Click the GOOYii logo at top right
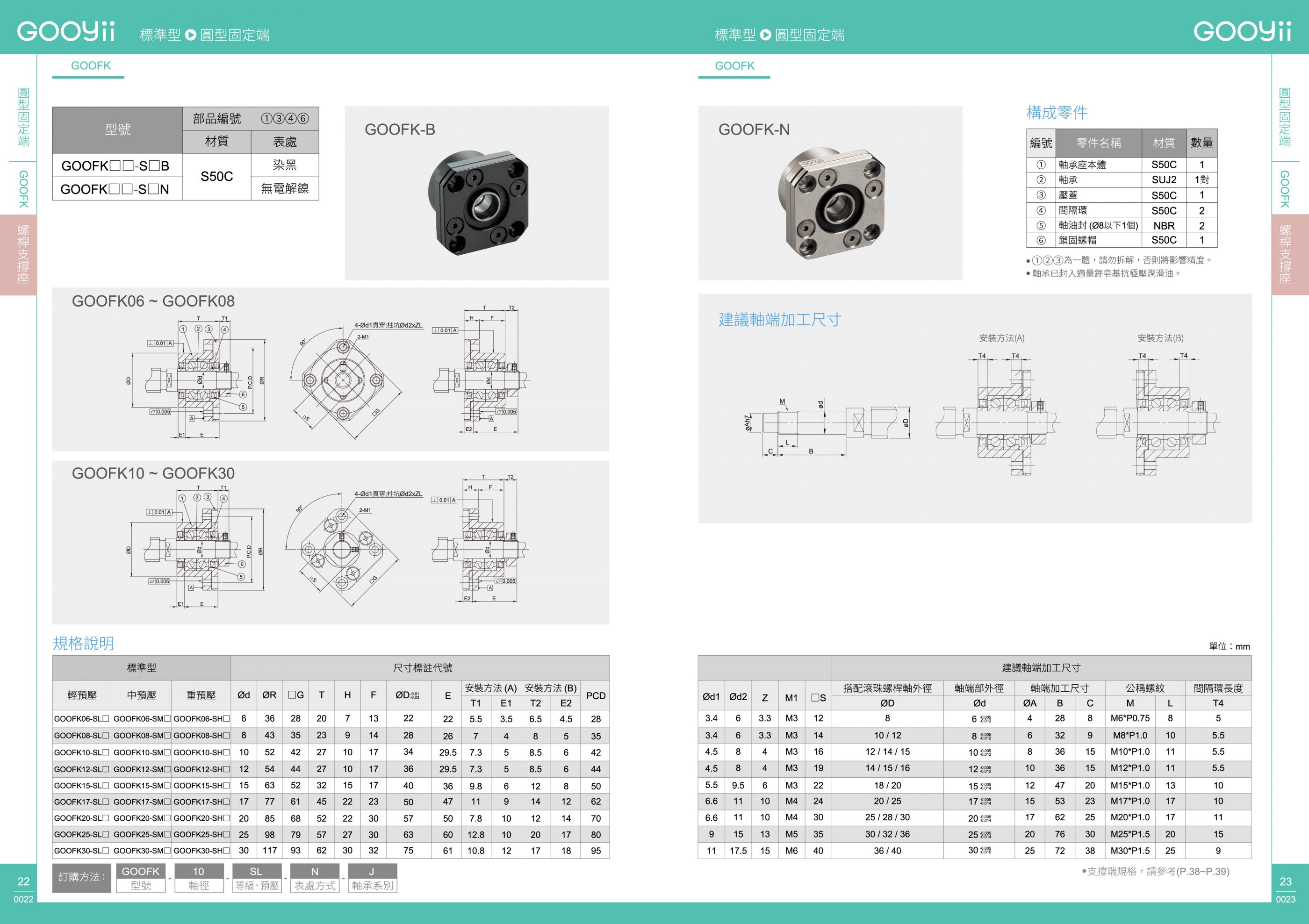The image size is (1309, 924). click(1242, 31)
